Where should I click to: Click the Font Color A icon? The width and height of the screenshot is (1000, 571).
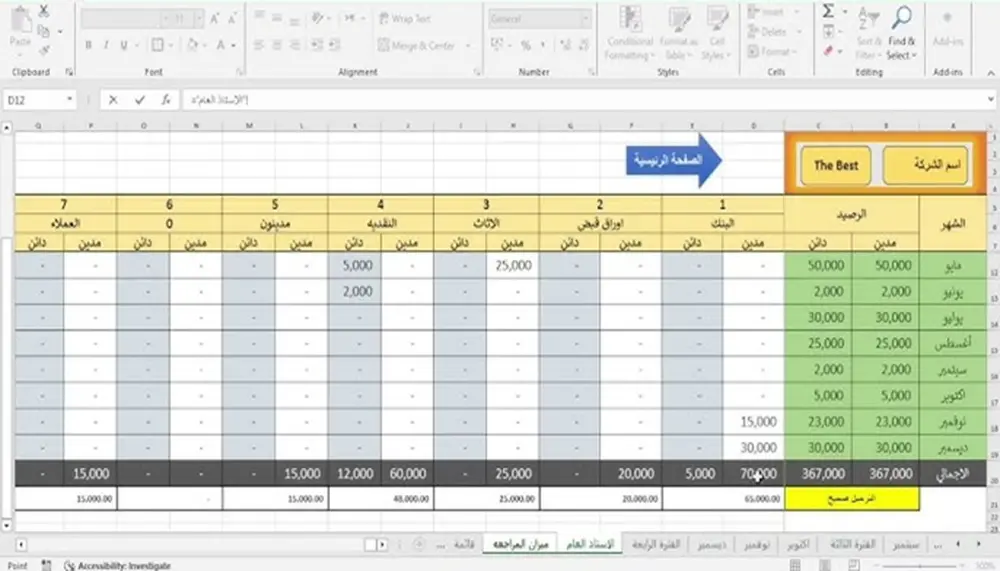[x=221, y=45]
